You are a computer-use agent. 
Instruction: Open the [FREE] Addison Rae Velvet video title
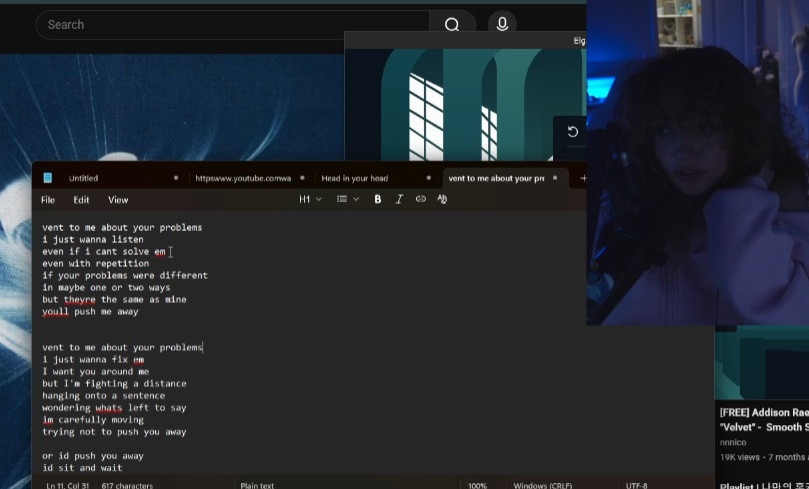coord(764,419)
